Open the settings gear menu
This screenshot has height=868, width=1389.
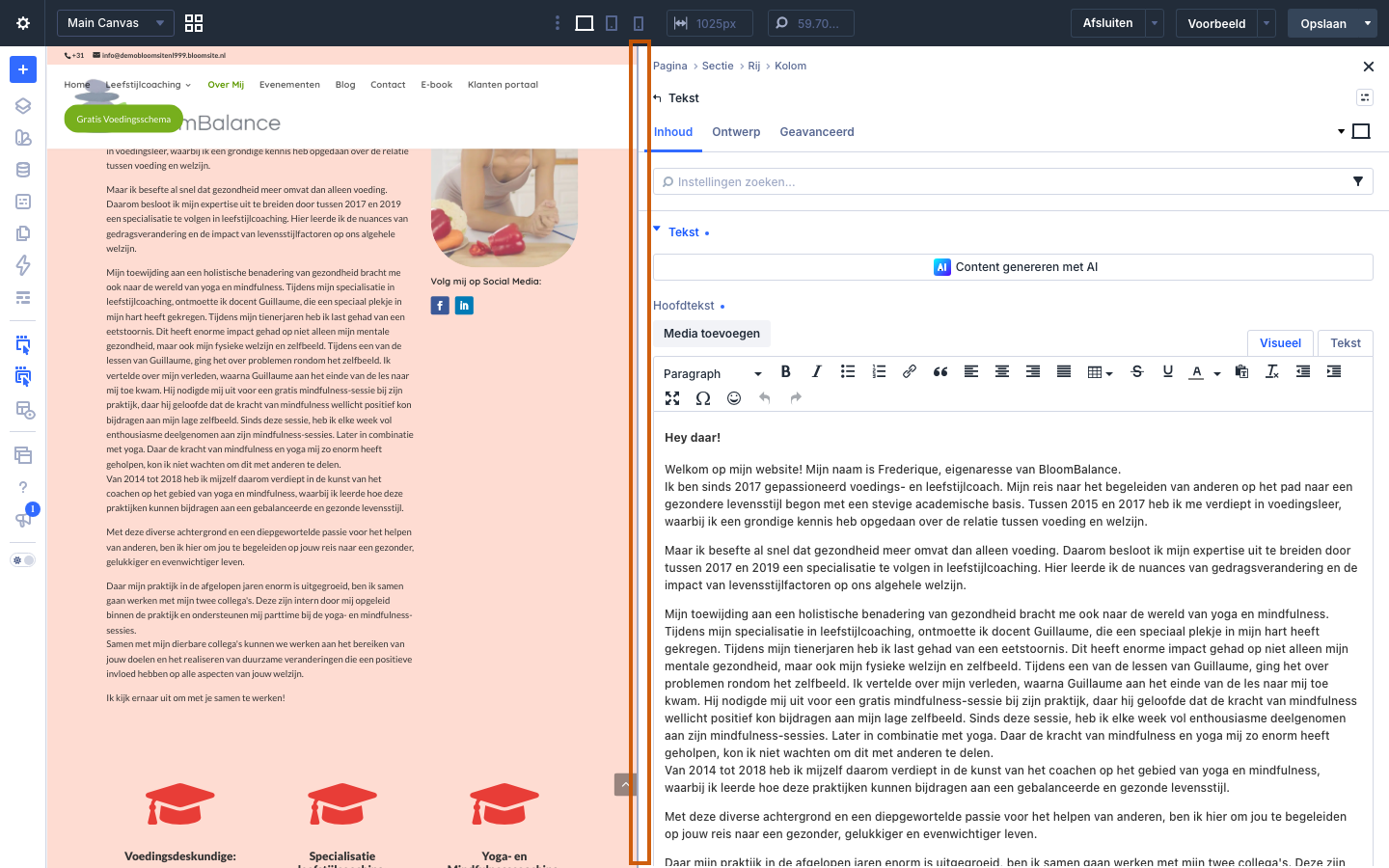coord(23,23)
